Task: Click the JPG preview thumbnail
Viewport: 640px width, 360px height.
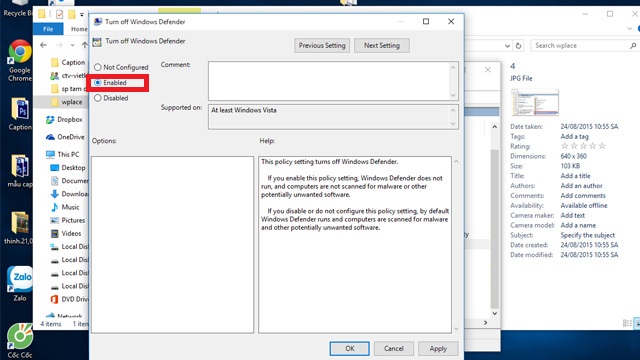Action: pyautogui.click(x=535, y=102)
